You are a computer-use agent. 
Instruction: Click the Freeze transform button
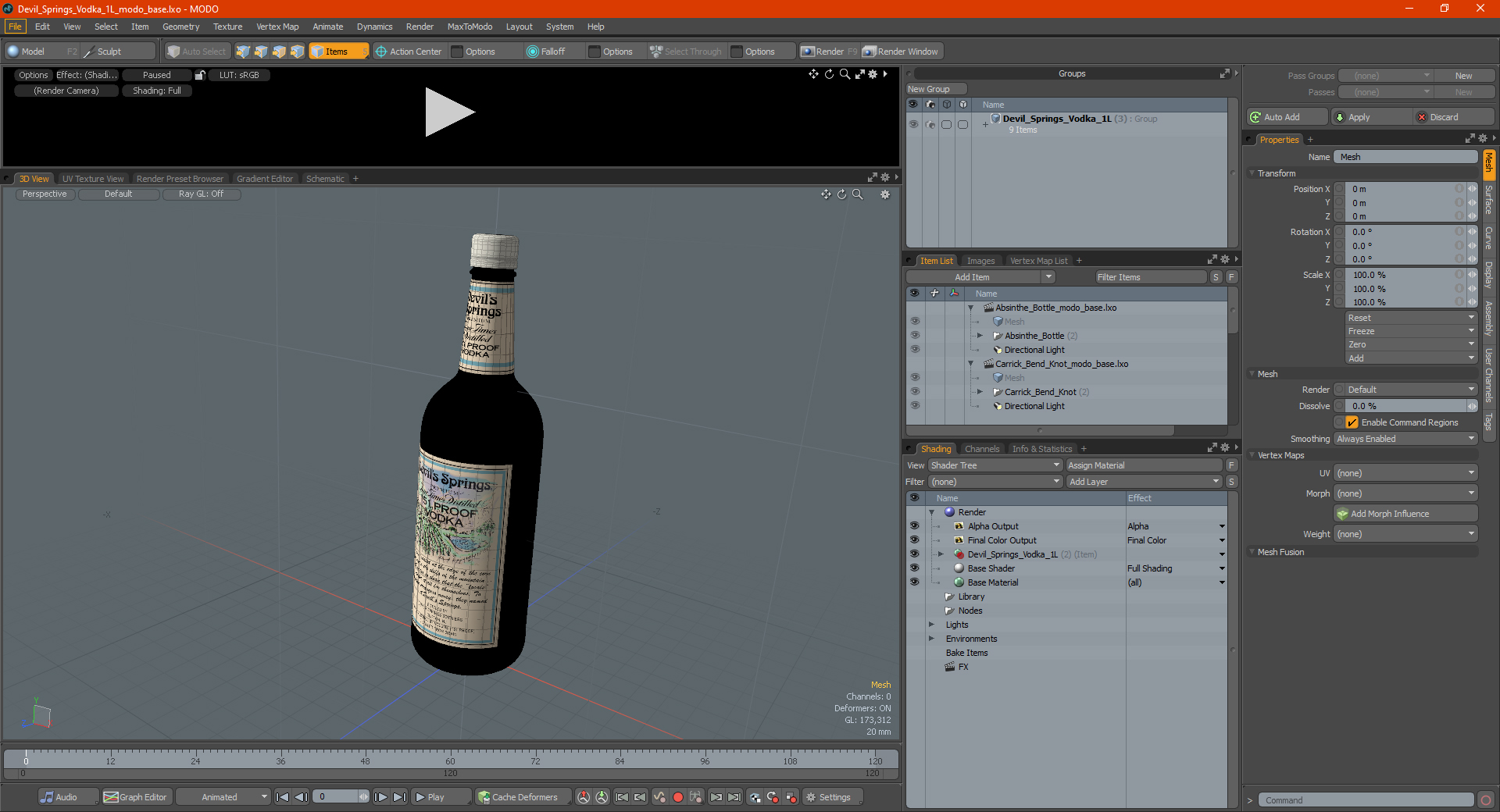coord(1411,331)
